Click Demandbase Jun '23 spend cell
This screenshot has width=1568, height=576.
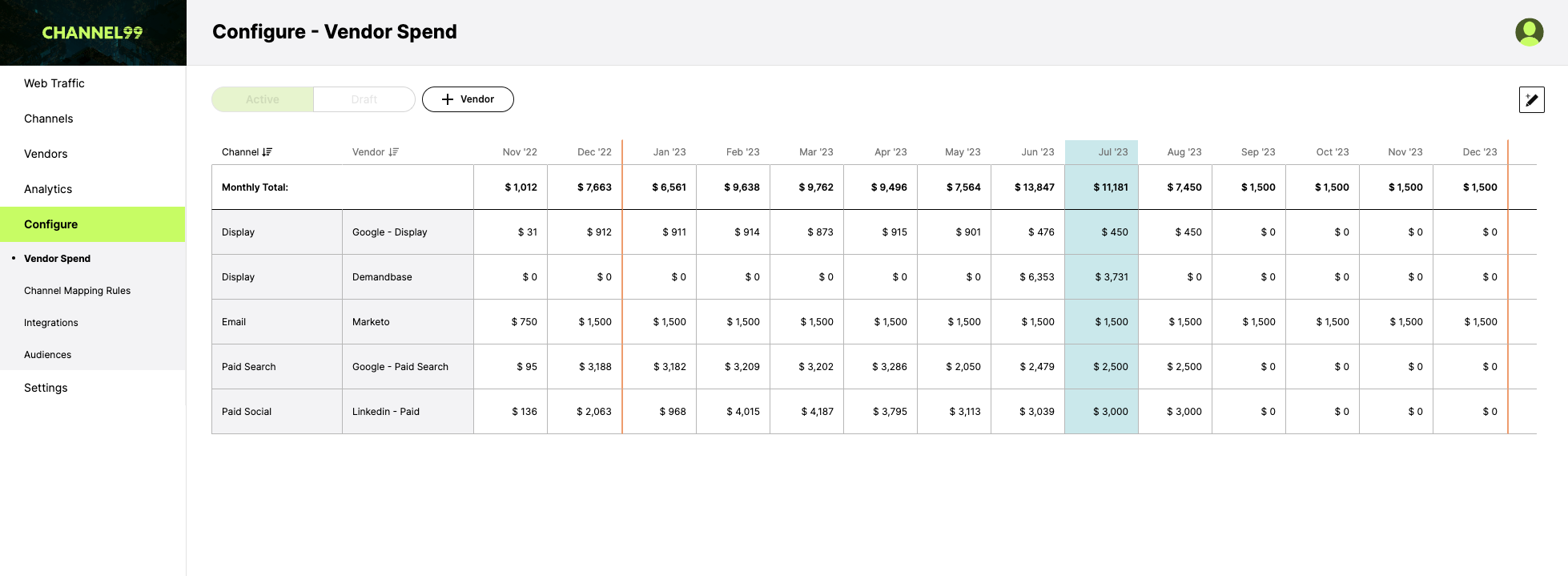[1028, 277]
